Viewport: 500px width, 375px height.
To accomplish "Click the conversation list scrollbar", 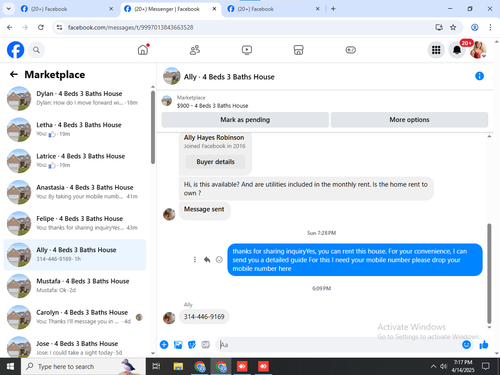I will tap(153, 127).
